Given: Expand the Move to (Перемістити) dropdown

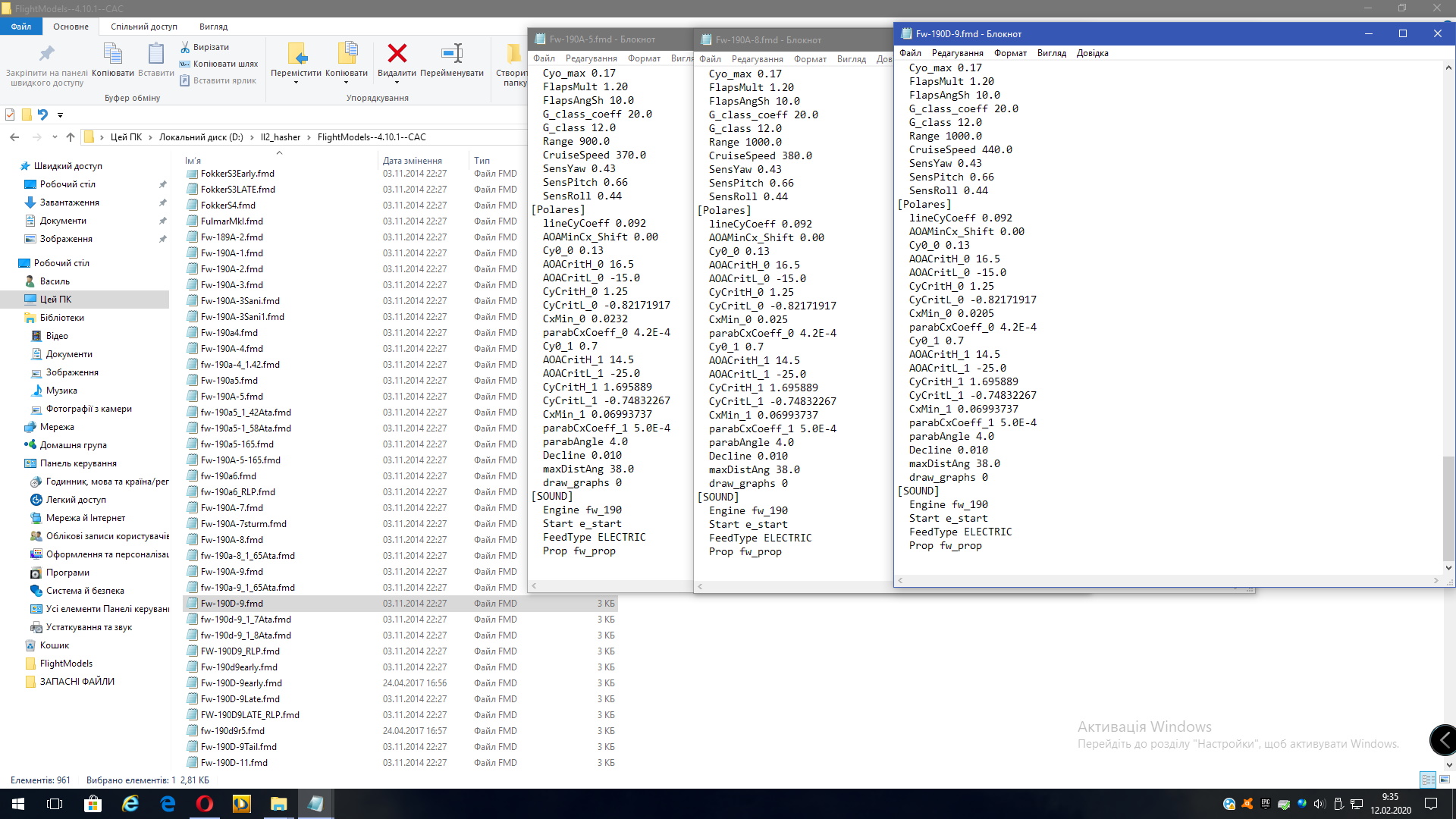Looking at the screenshot, I should point(296,82).
